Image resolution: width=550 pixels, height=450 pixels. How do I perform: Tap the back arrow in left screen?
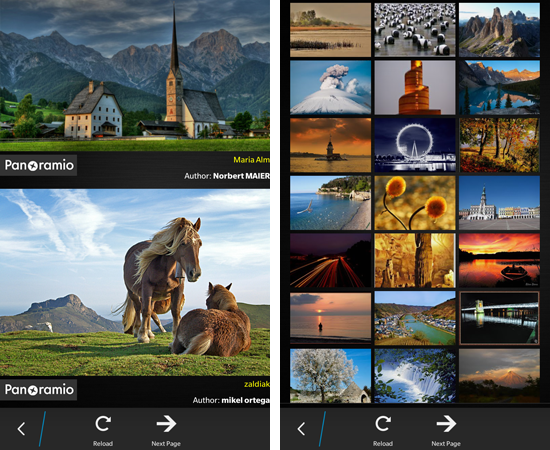pos(21,429)
